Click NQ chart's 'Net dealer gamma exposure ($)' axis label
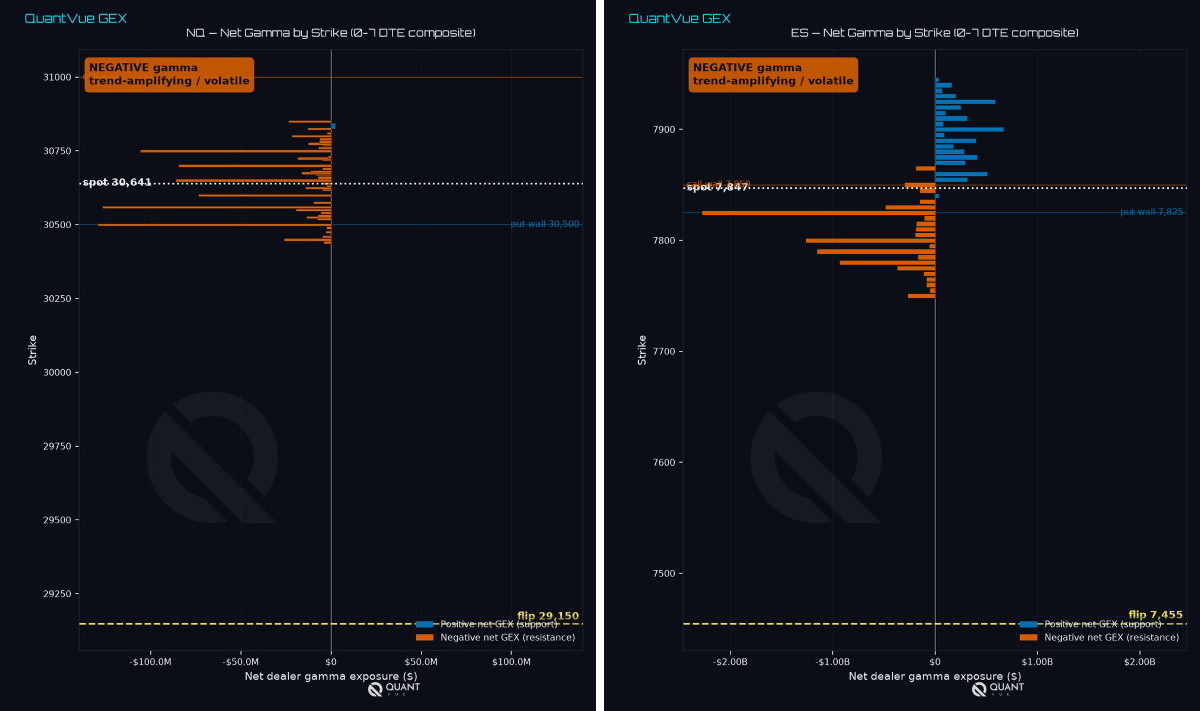This screenshot has height=711, width=1200. (x=331, y=676)
